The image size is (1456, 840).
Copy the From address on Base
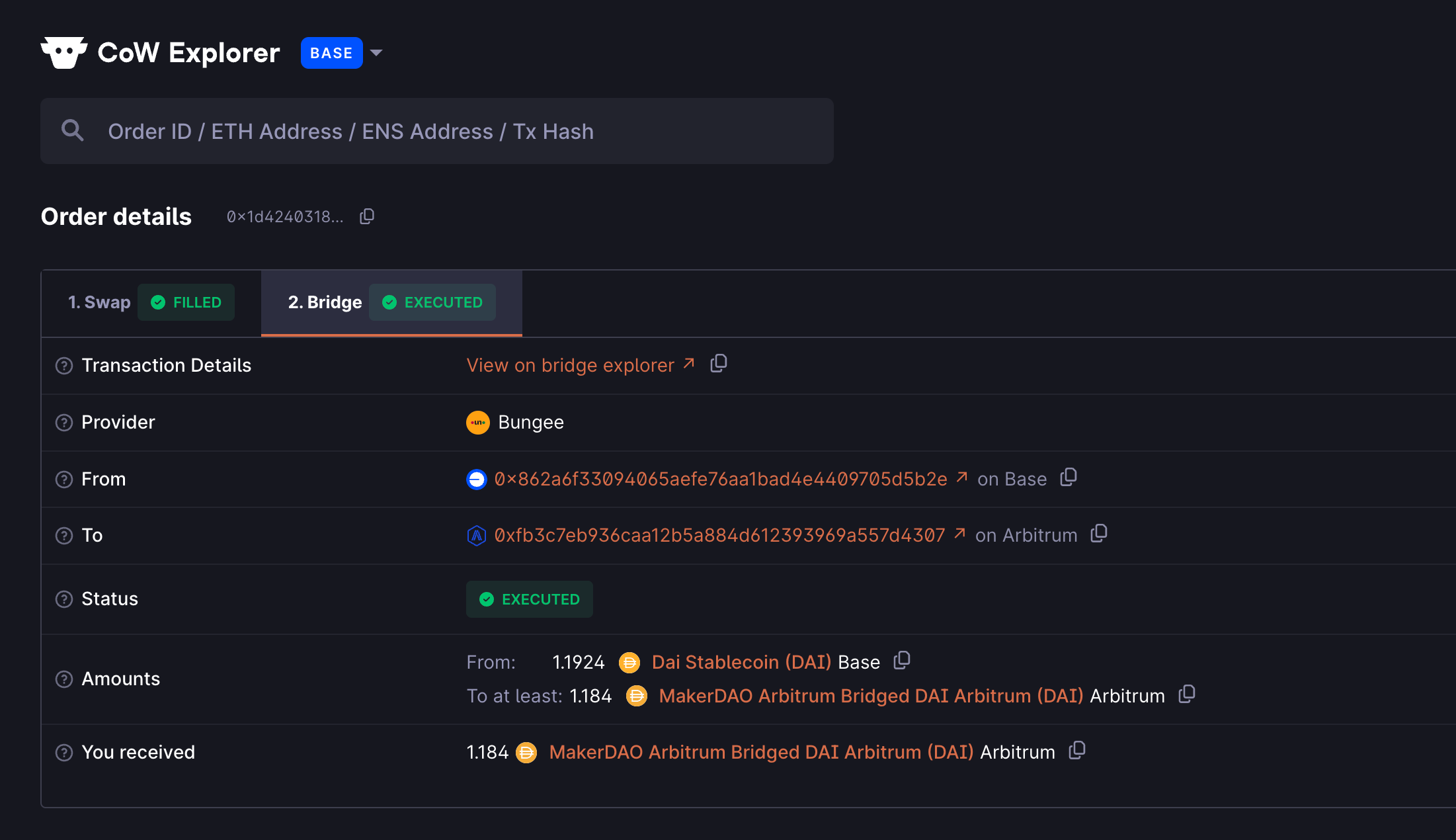coord(1069,478)
